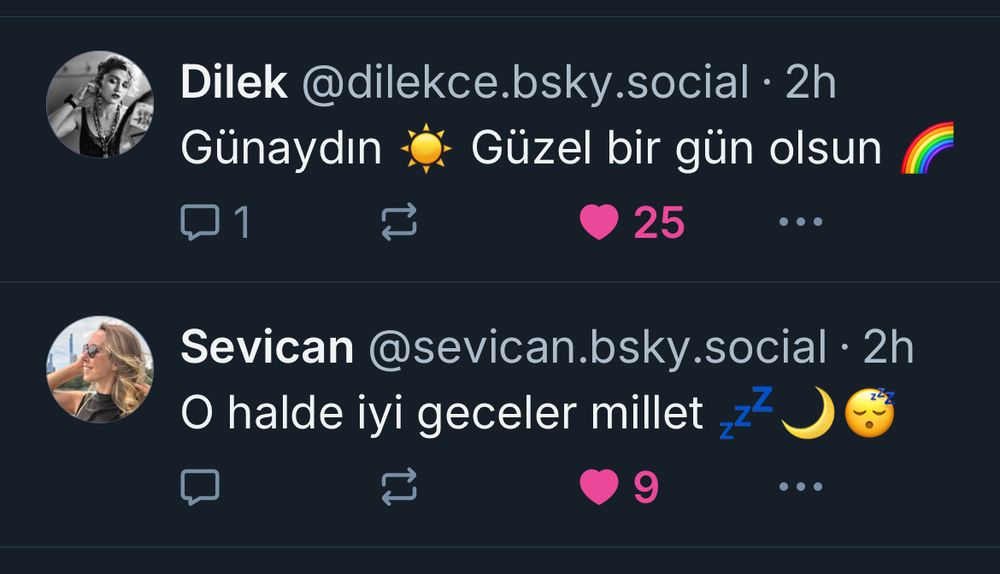1000x574 pixels.
Task: Open the post text 'Güzel bir gün olsun'
Action: pyautogui.click(x=676, y=149)
